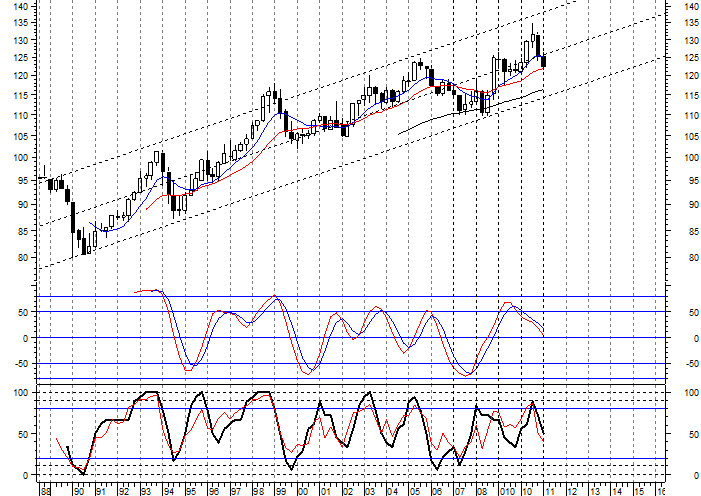Click the 115 value on the right price axis
This screenshot has height=496, width=701.
coord(693,96)
